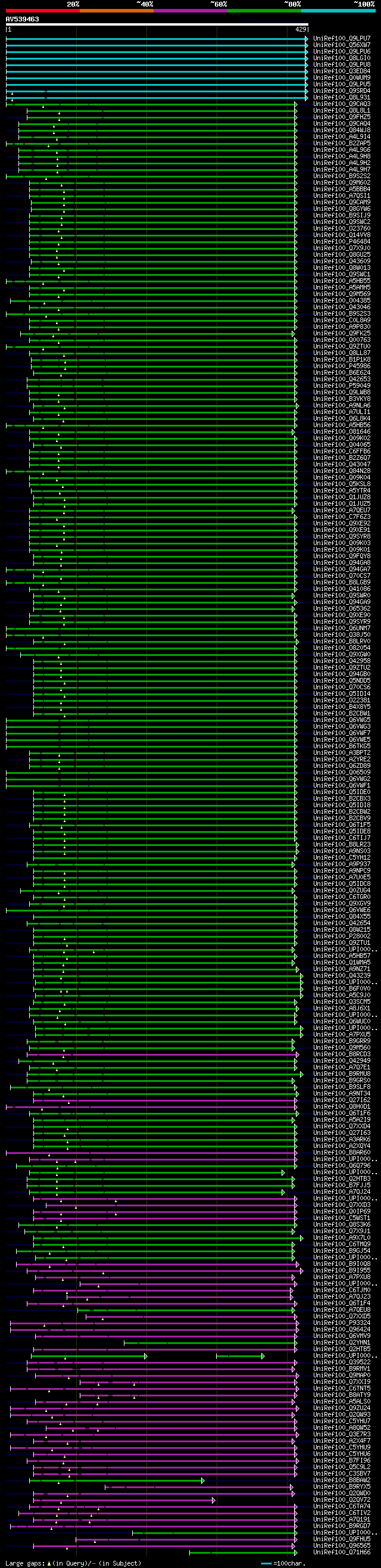The image size is (381, 1568).
Task: Open hit UniRef100_B9S2S2
Action: (342, 176)
